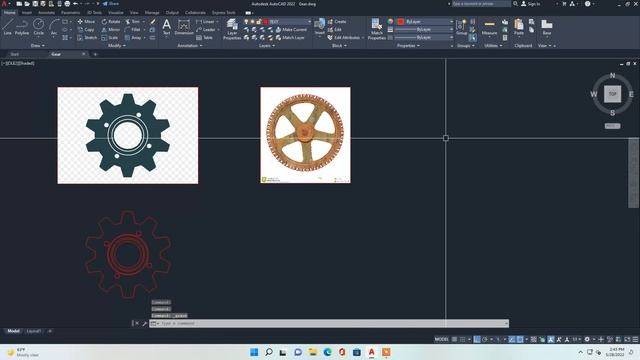The width and height of the screenshot is (640, 360).
Task: Open the Start file tab
Action: click(x=14, y=54)
